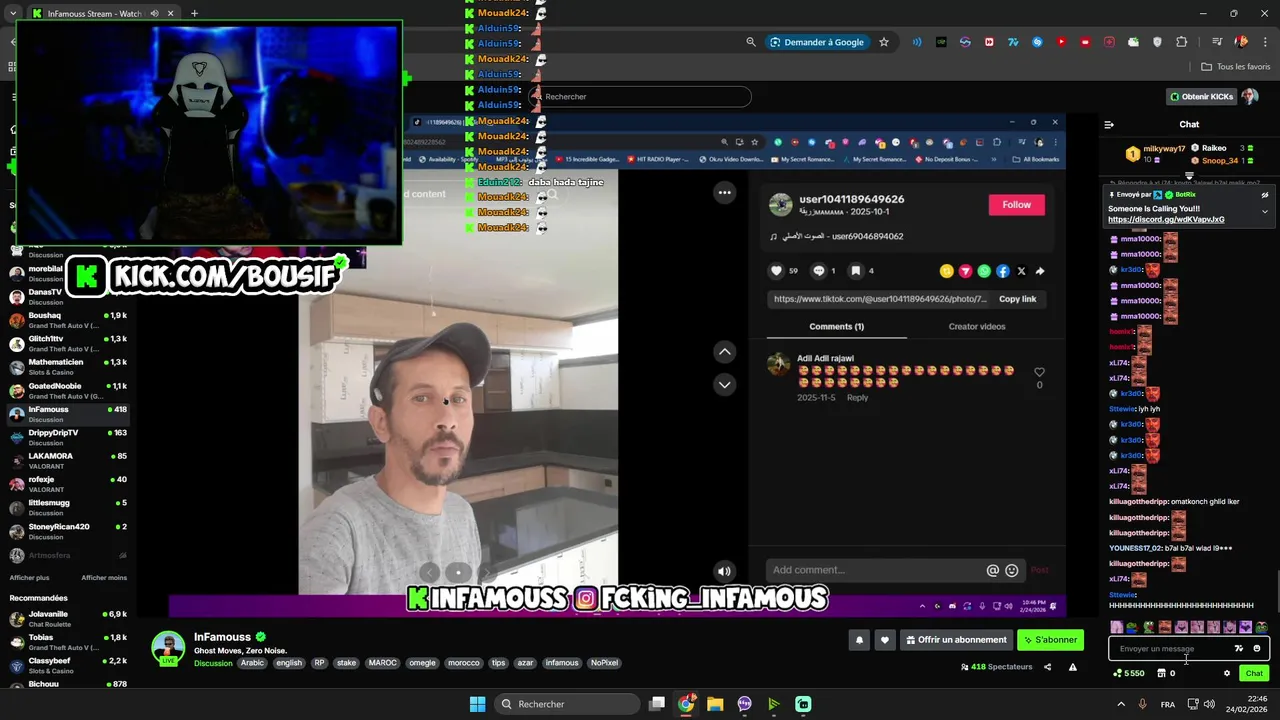
Task: Open emoji icon in TikTok comment box
Action: (x=1012, y=570)
